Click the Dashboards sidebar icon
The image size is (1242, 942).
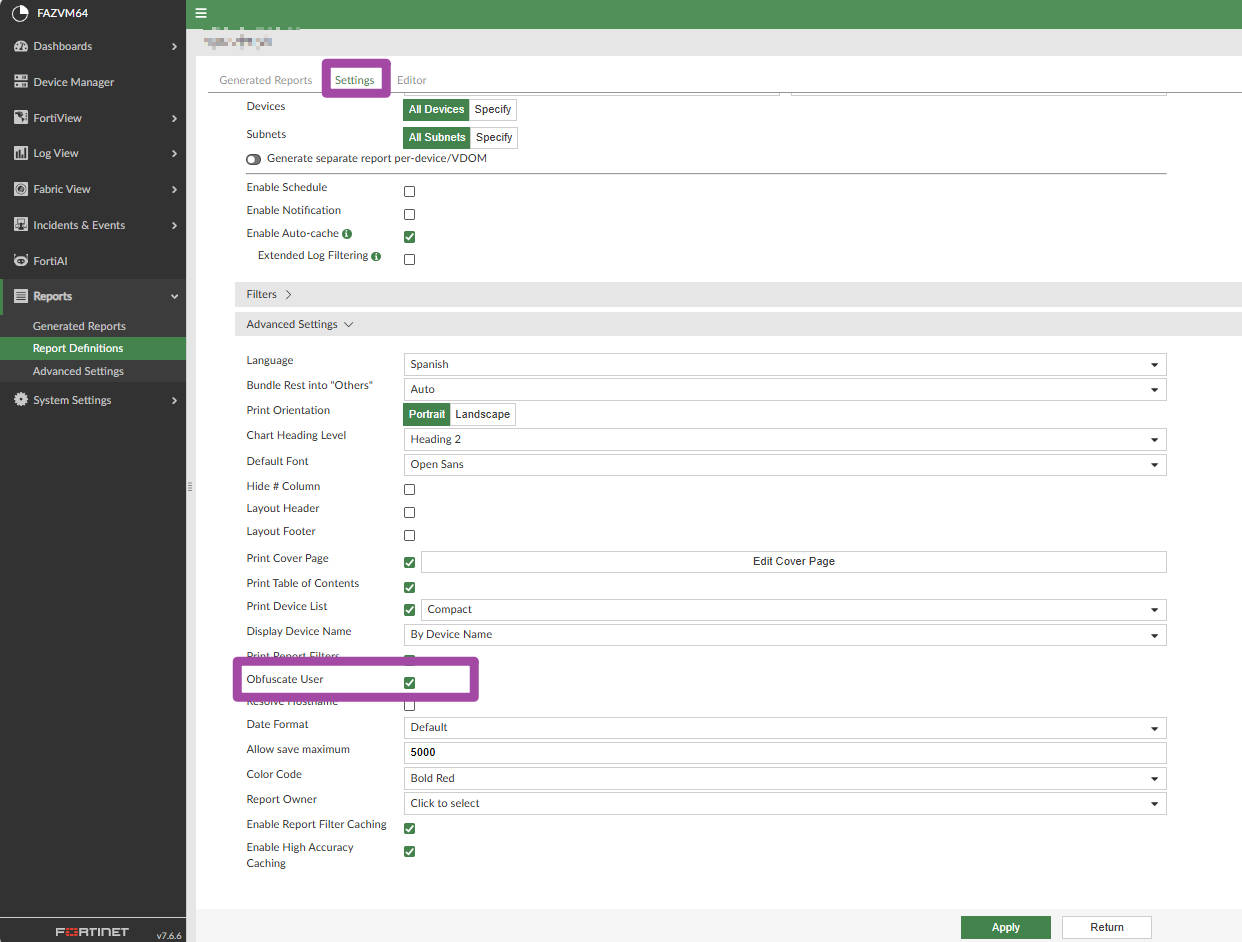coord(21,46)
